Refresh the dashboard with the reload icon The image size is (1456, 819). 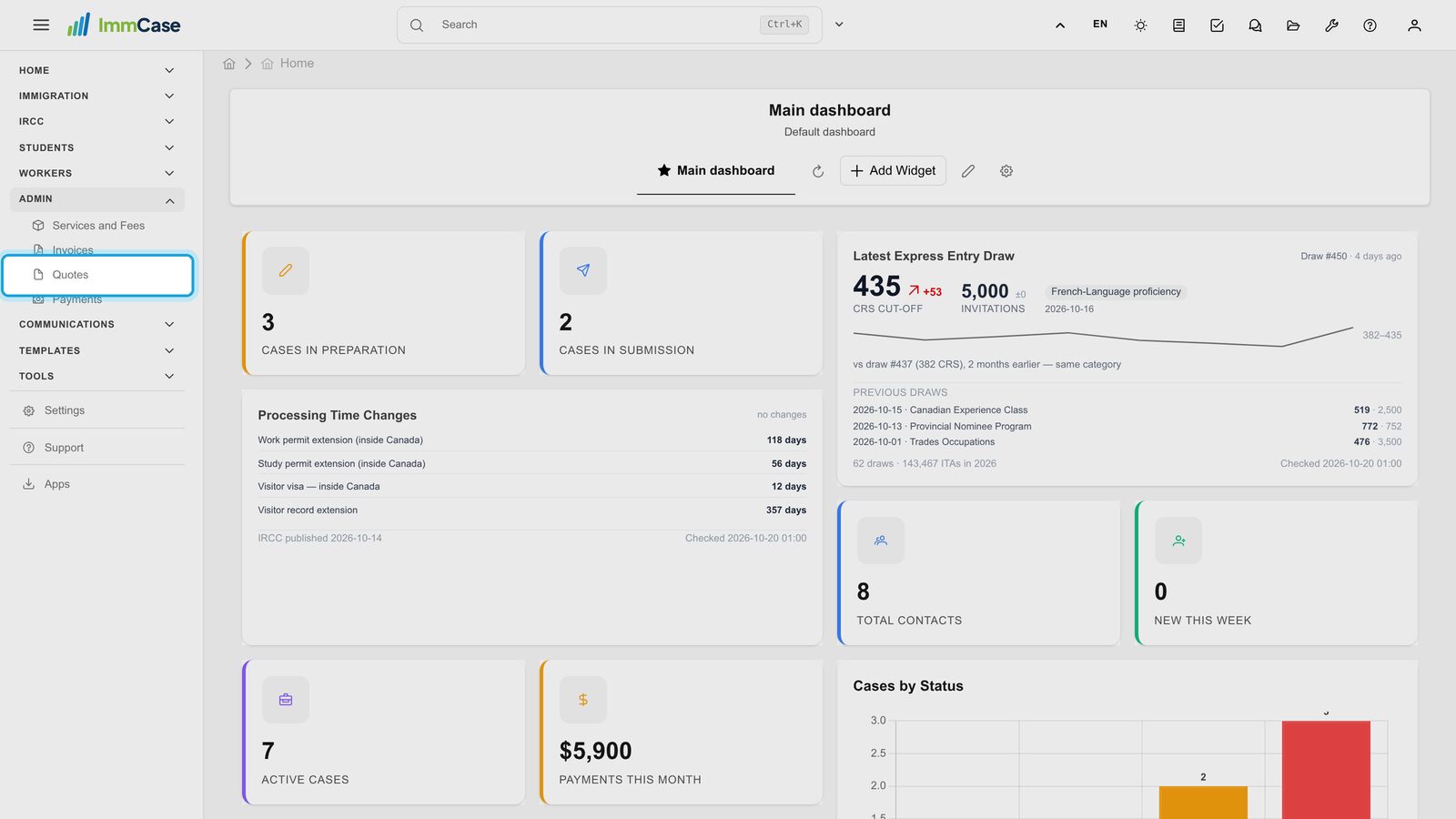pyautogui.click(x=818, y=171)
